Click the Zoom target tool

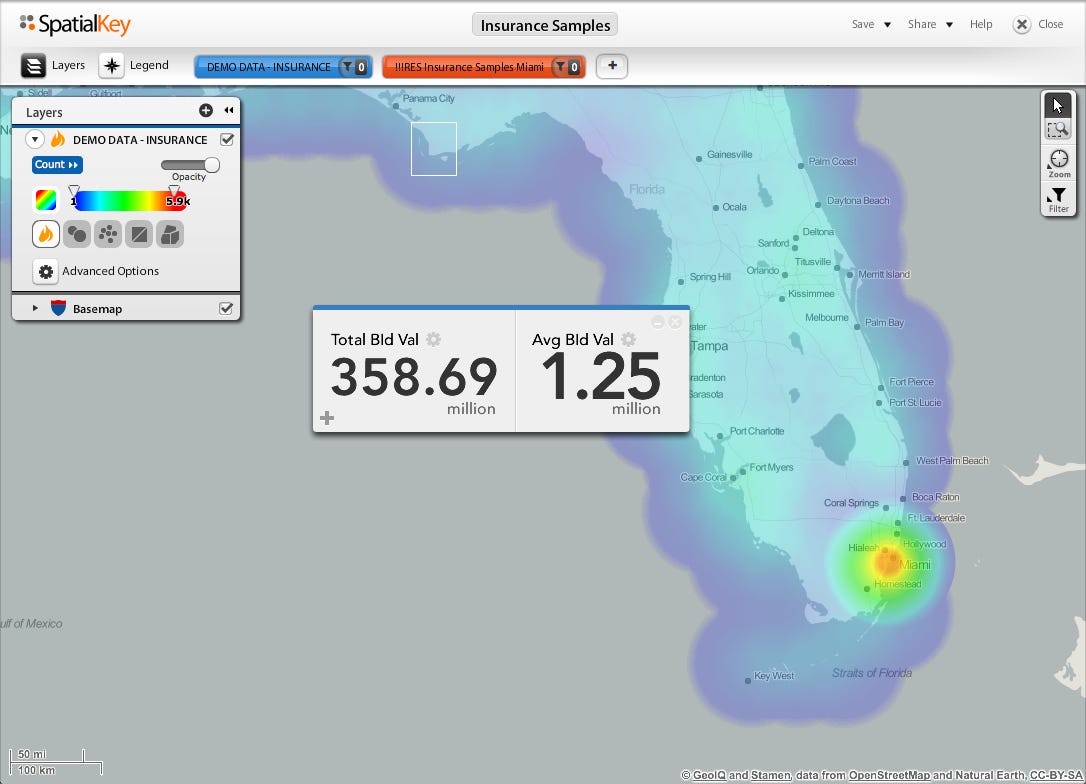pos(1058,163)
